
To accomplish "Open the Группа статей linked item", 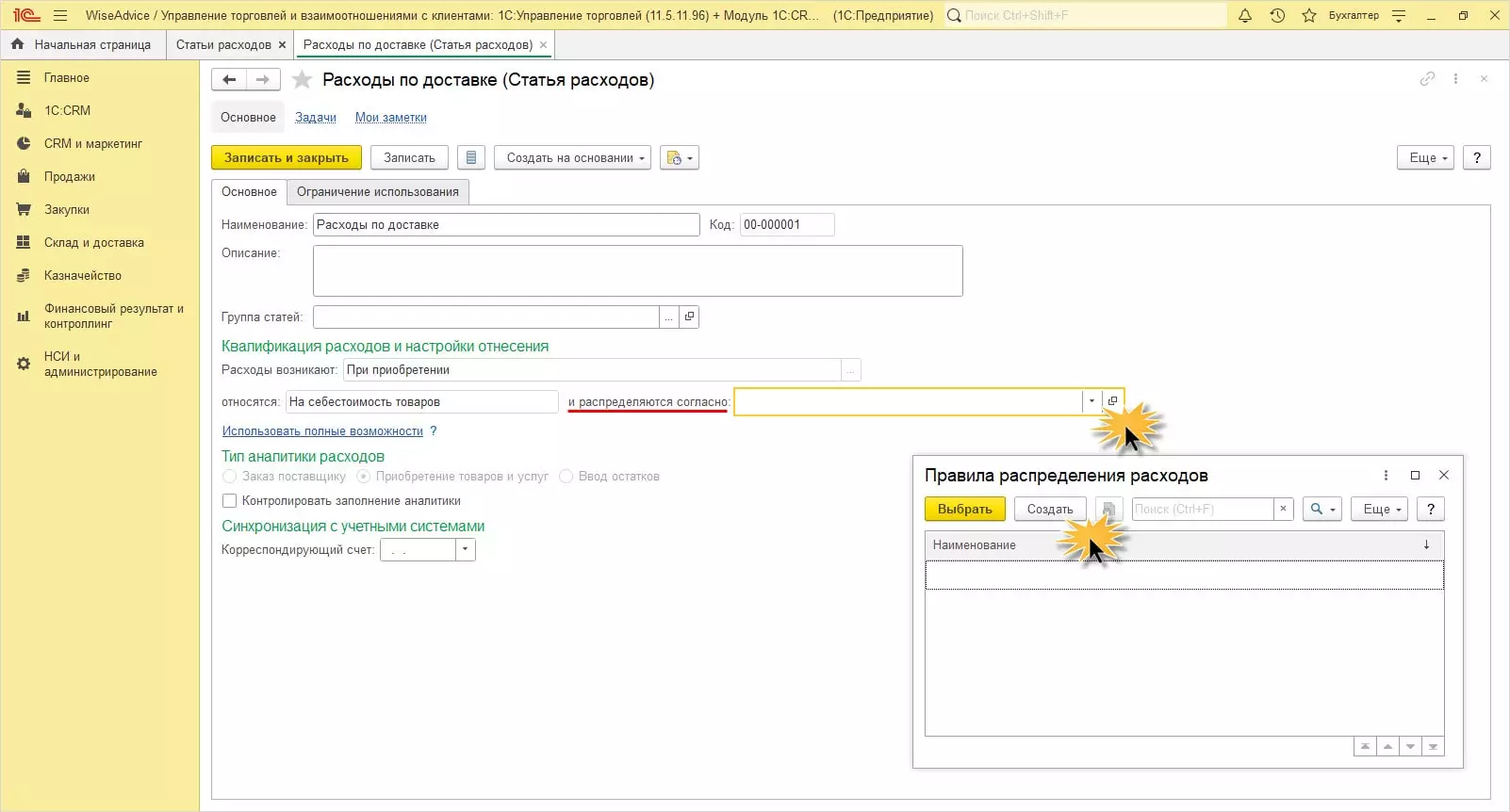I will click(x=689, y=317).
